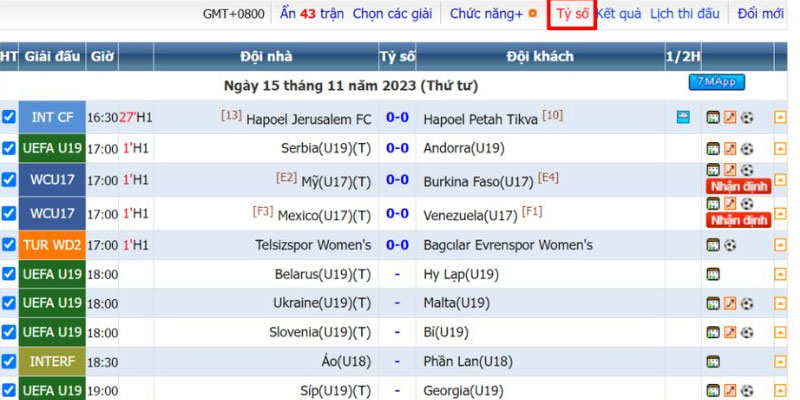Click odds trend icon in Ukraine(U19) row
This screenshot has height=400, width=800.
pyautogui.click(x=730, y=303)
